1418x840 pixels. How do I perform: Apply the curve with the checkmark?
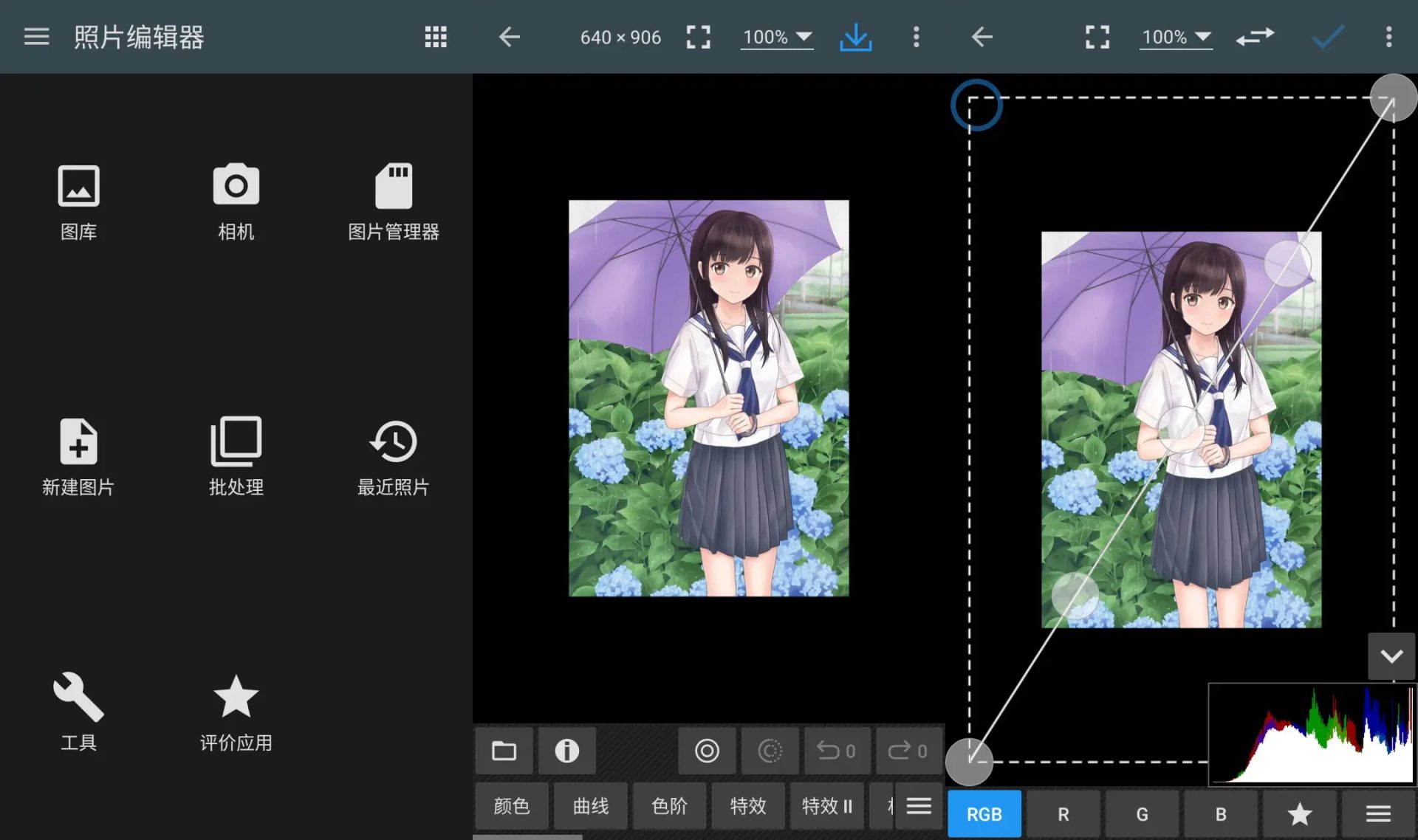pyautogui.click(x=1327, y=36)
